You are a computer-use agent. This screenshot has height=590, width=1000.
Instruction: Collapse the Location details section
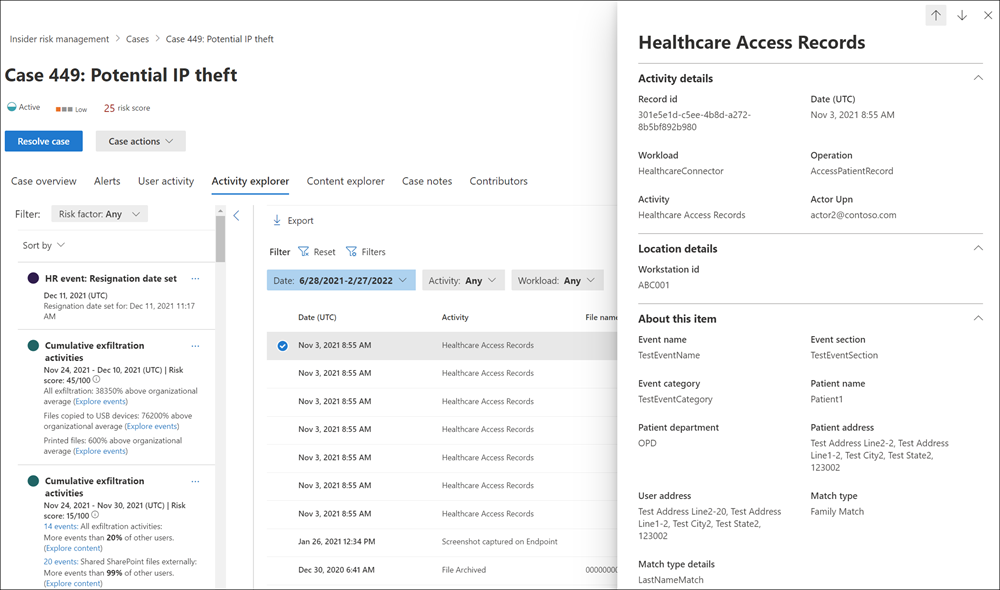pos(977,248)
